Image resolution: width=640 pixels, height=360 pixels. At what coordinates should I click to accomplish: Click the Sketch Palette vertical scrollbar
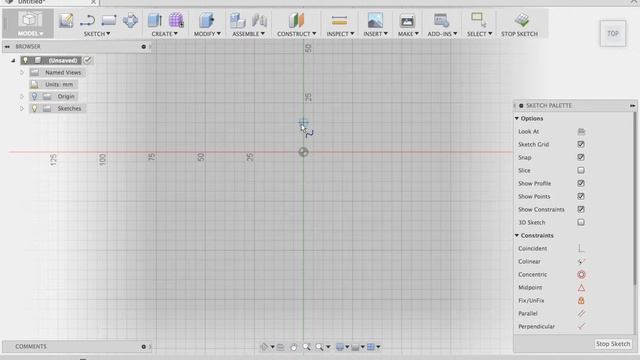coord(634,198)
